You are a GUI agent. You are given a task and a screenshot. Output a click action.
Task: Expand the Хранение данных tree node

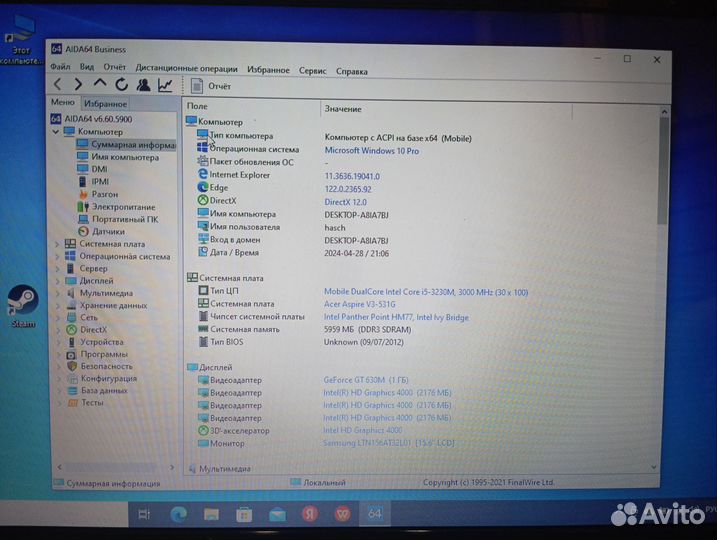pyautogui.click(x=57, y=305)
